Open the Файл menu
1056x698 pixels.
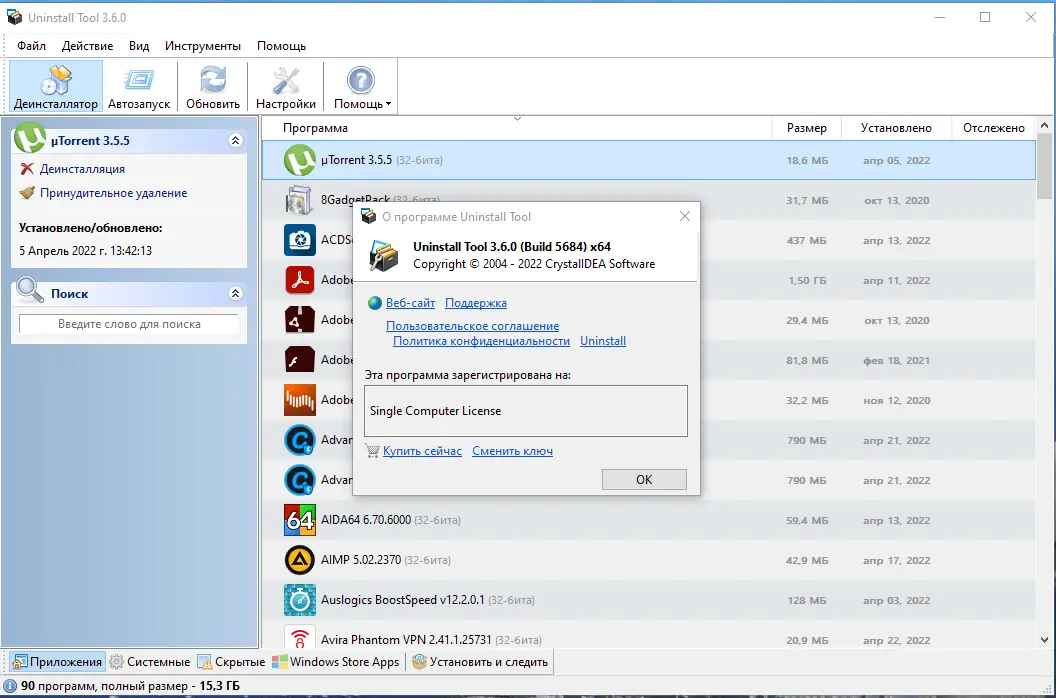(x=32, y=46)
